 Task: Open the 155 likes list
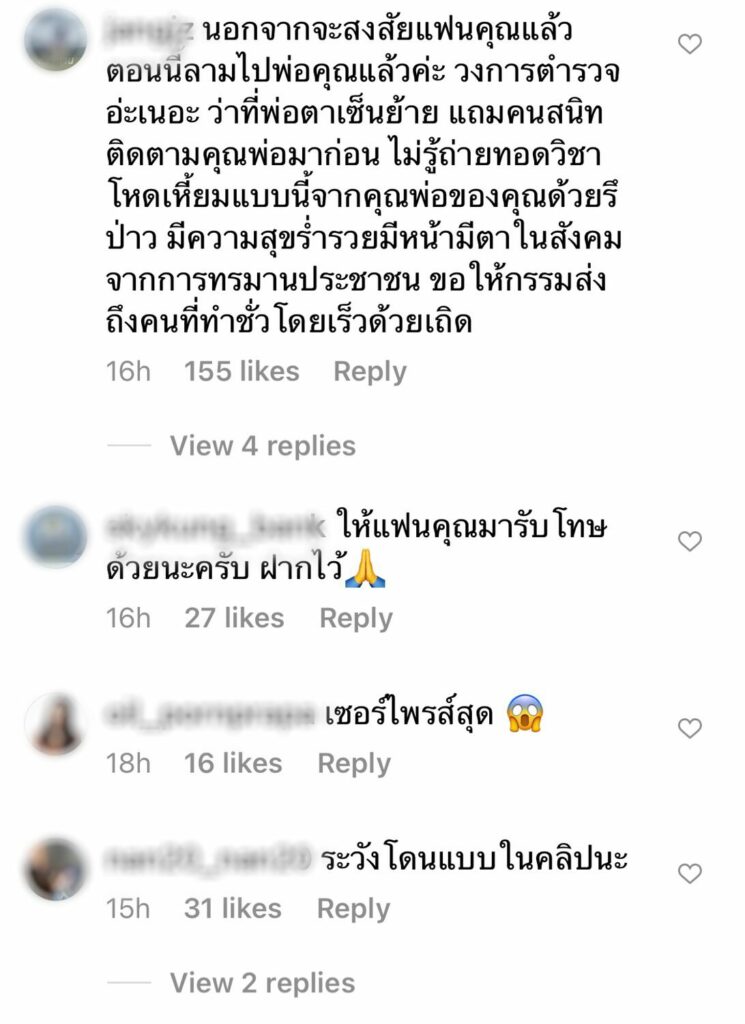[242, 372]
